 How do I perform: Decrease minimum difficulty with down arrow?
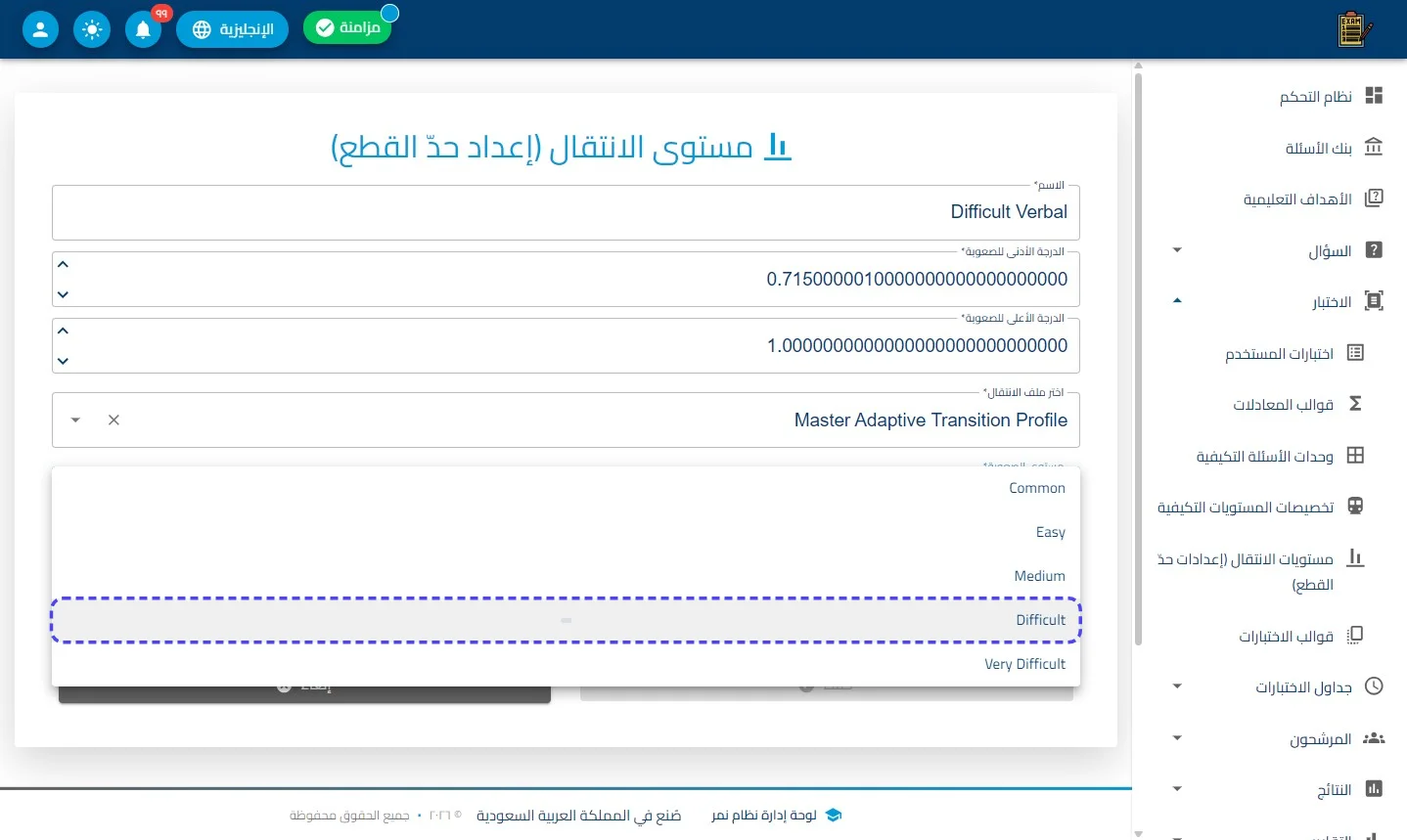63,294
